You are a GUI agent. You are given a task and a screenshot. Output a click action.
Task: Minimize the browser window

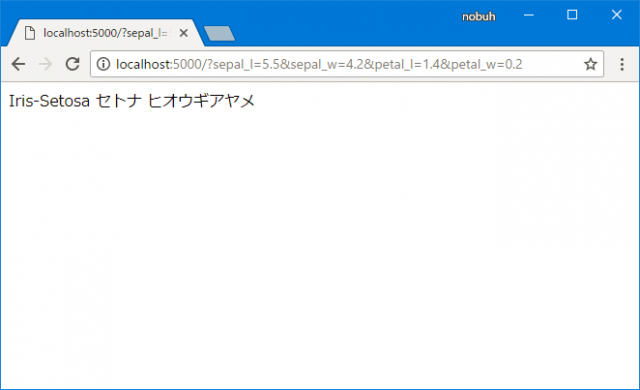click(529, 15)
